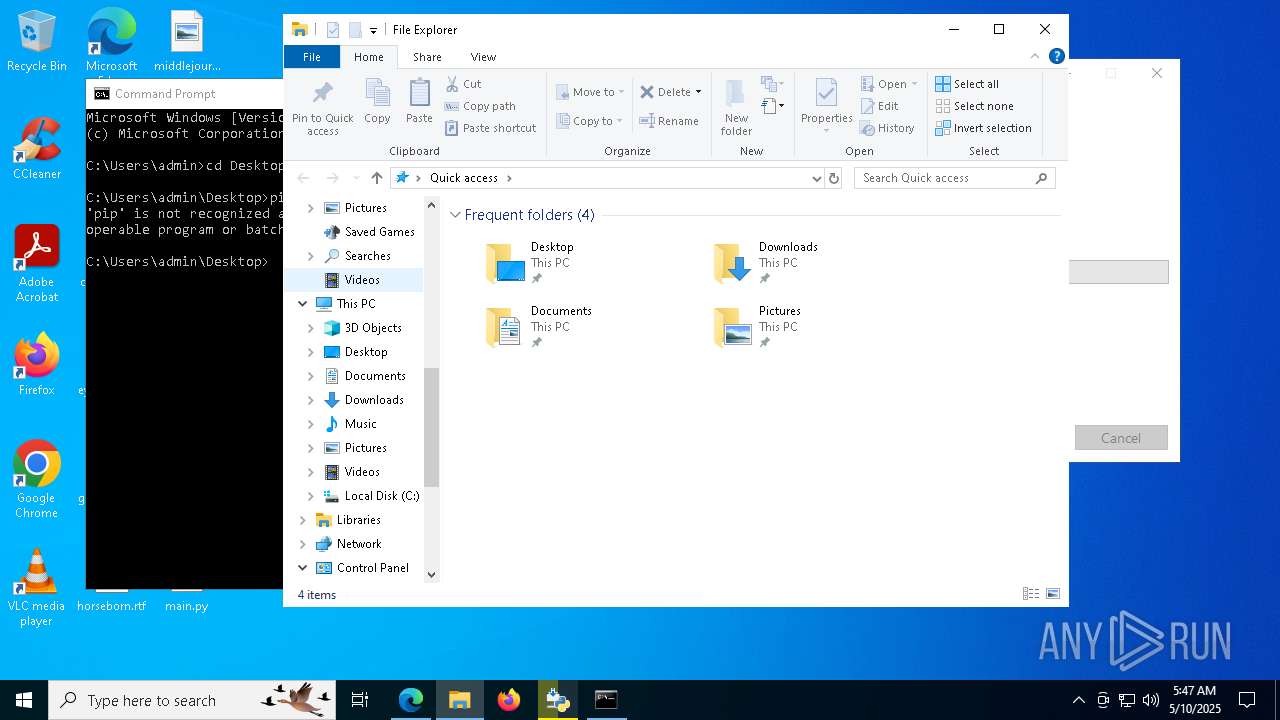
Task: Switch to the View ribbon tab
Action: pyautogui.click(x=483, y=57)
